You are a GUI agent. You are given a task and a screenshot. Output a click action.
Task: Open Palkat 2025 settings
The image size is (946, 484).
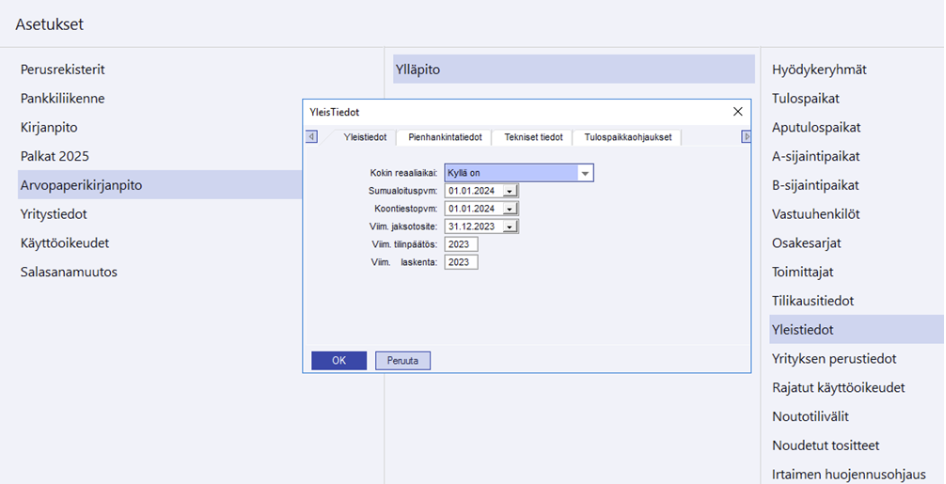pos(62,156)
